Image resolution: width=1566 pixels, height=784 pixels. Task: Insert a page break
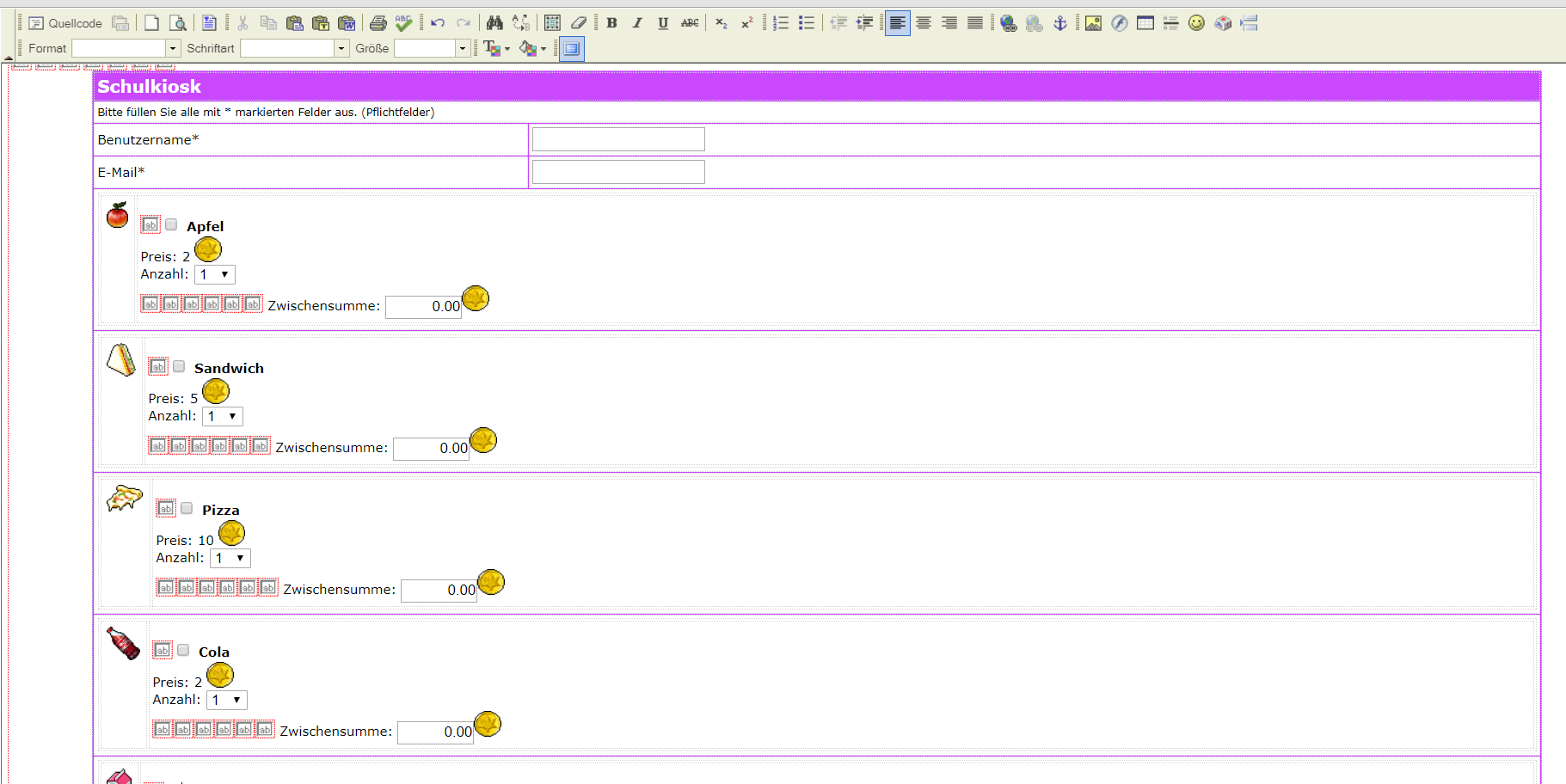[x=1249, y=23]
